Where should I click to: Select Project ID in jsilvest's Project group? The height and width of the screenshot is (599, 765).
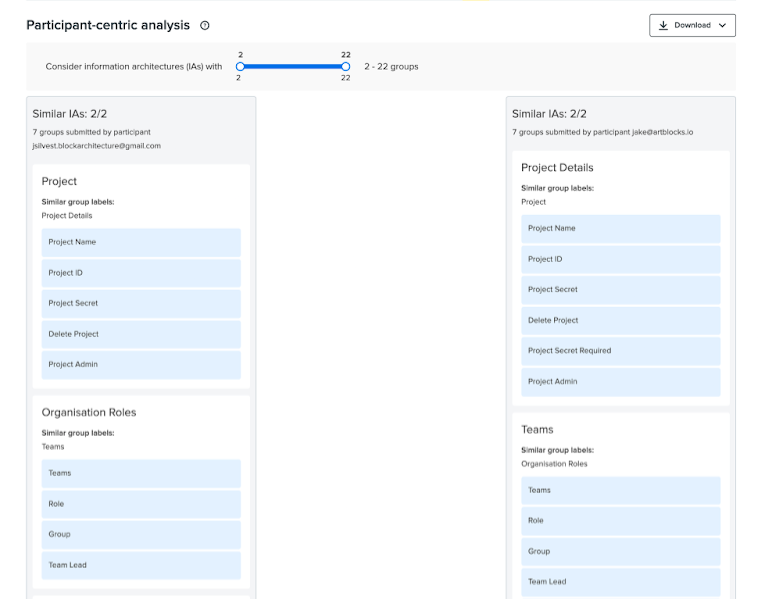(x=141, y=273)
